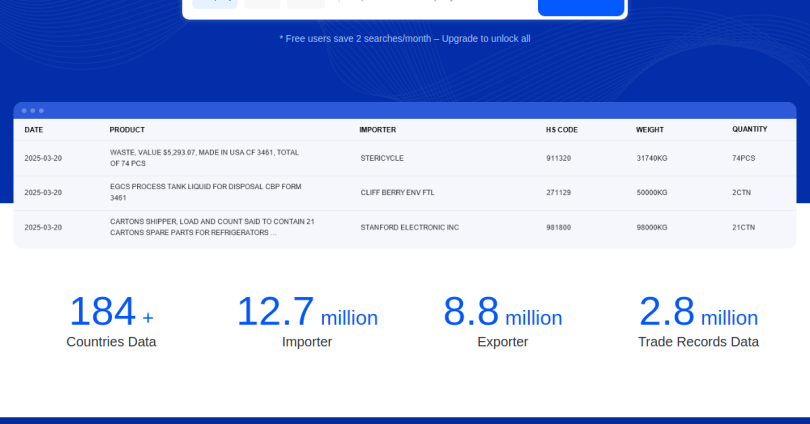Click the search input field
Image resolution: width=810 pixels, height=424 pixels.
[x=430, y=4]
